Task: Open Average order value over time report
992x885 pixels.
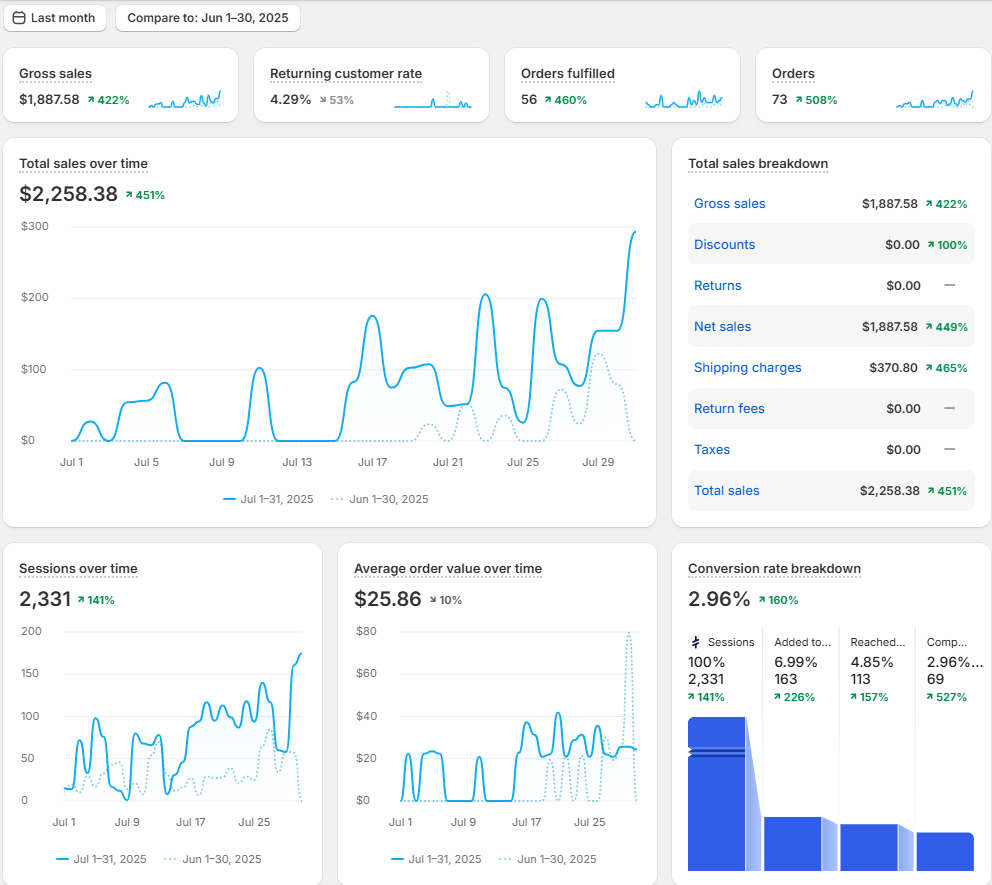Action: (447, 569)
